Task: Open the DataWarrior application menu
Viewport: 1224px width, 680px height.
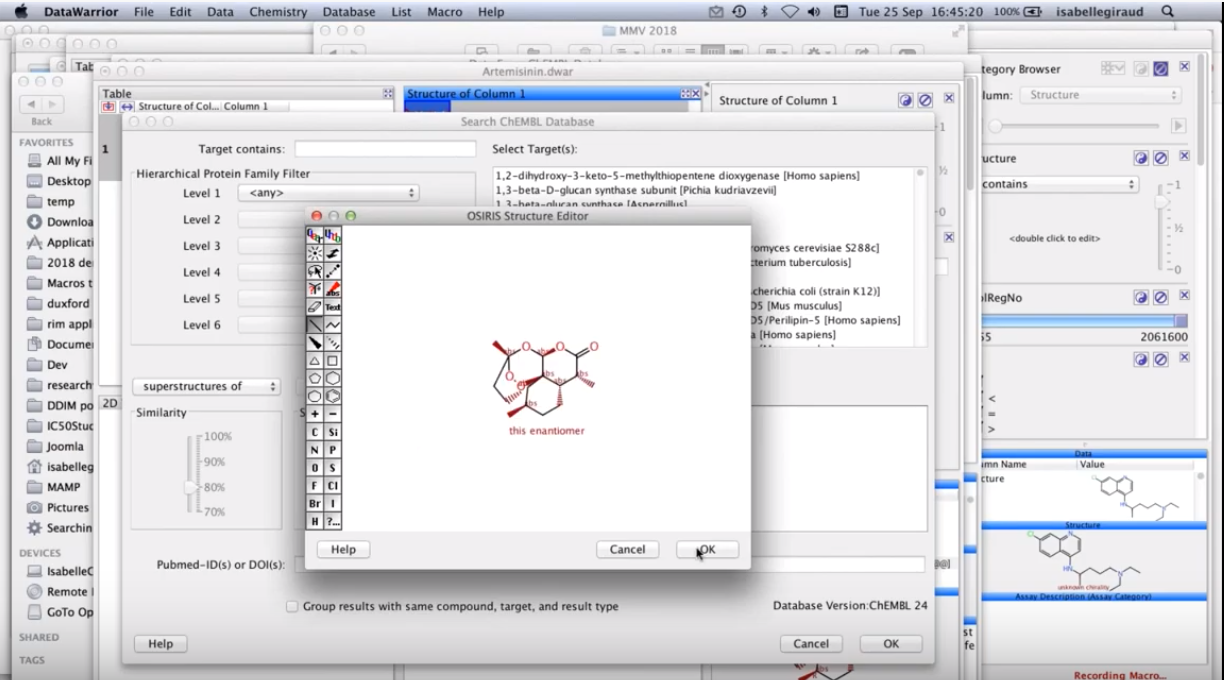Action: click(x=81, y=11)
